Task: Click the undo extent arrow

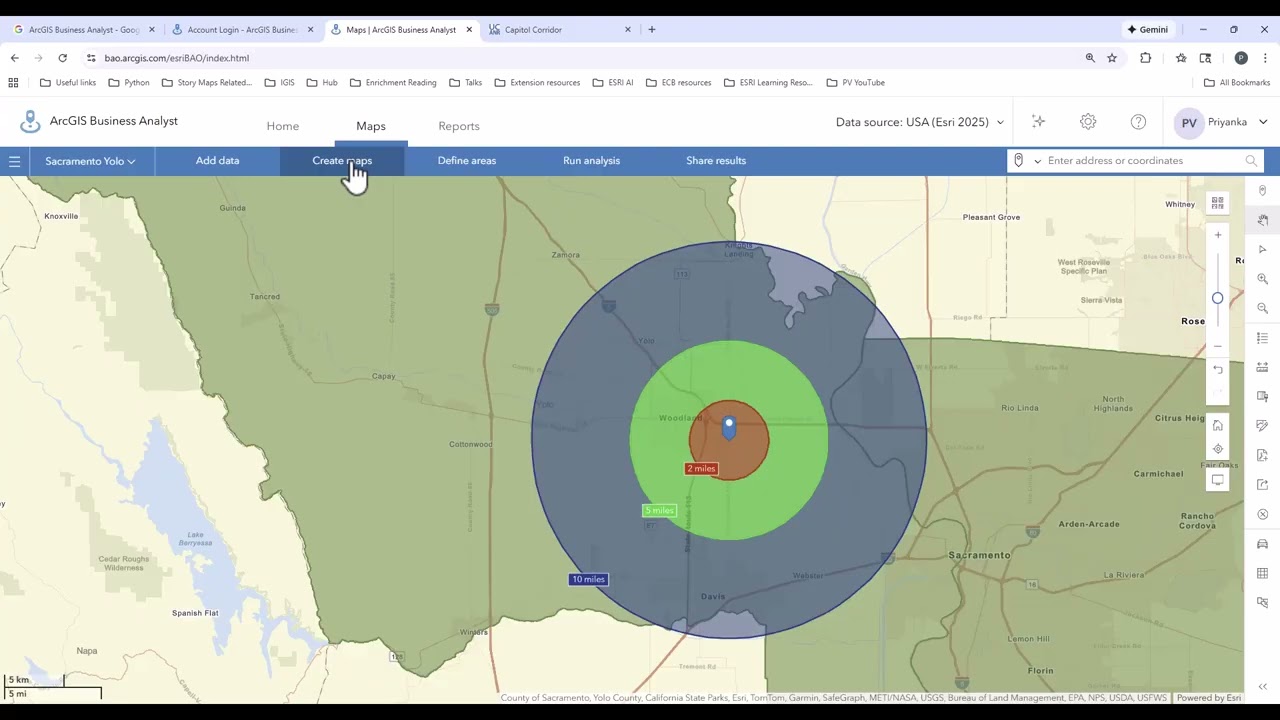Action: 1217,370
